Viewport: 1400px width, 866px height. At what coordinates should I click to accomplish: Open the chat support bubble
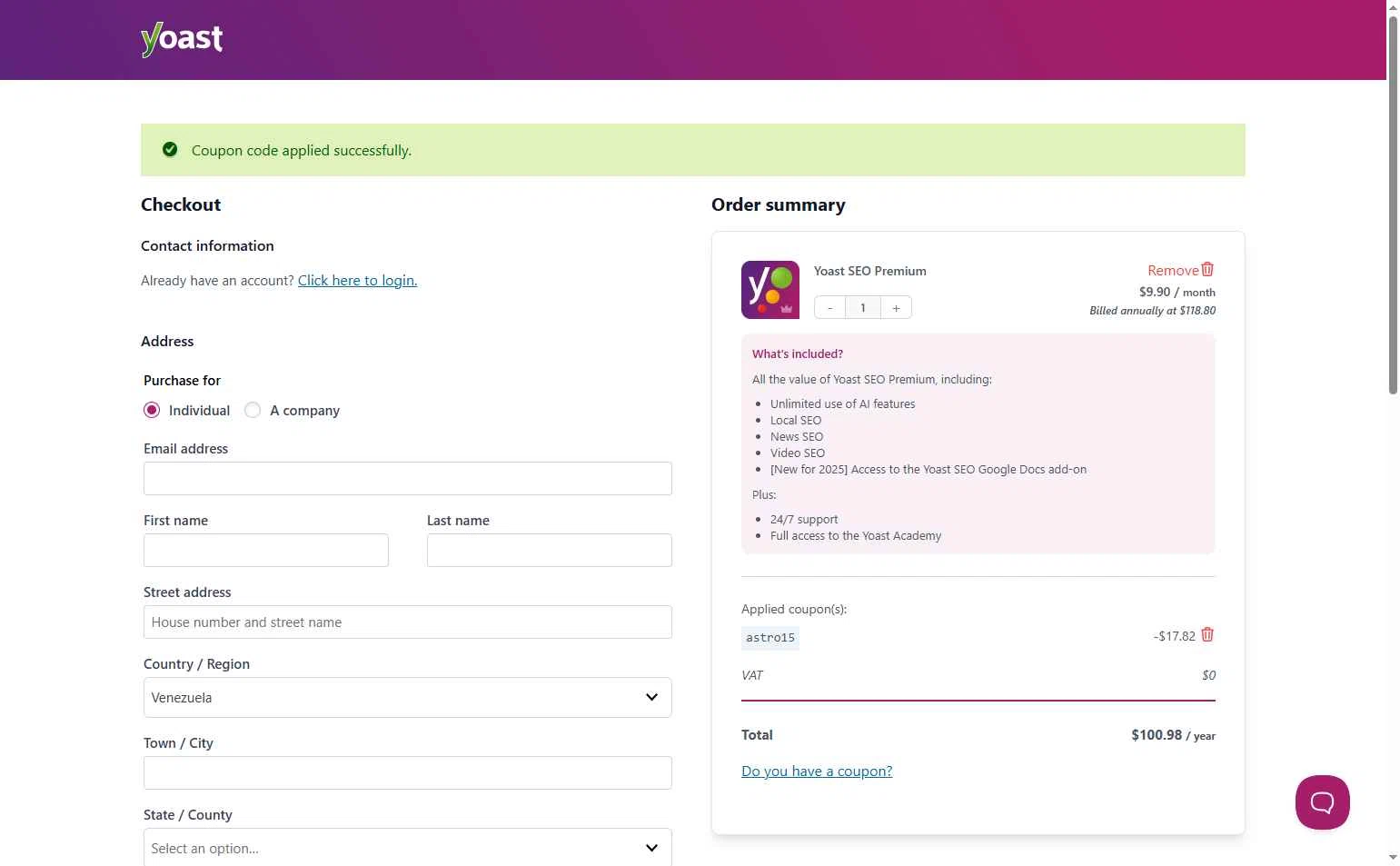(1323, 802)
